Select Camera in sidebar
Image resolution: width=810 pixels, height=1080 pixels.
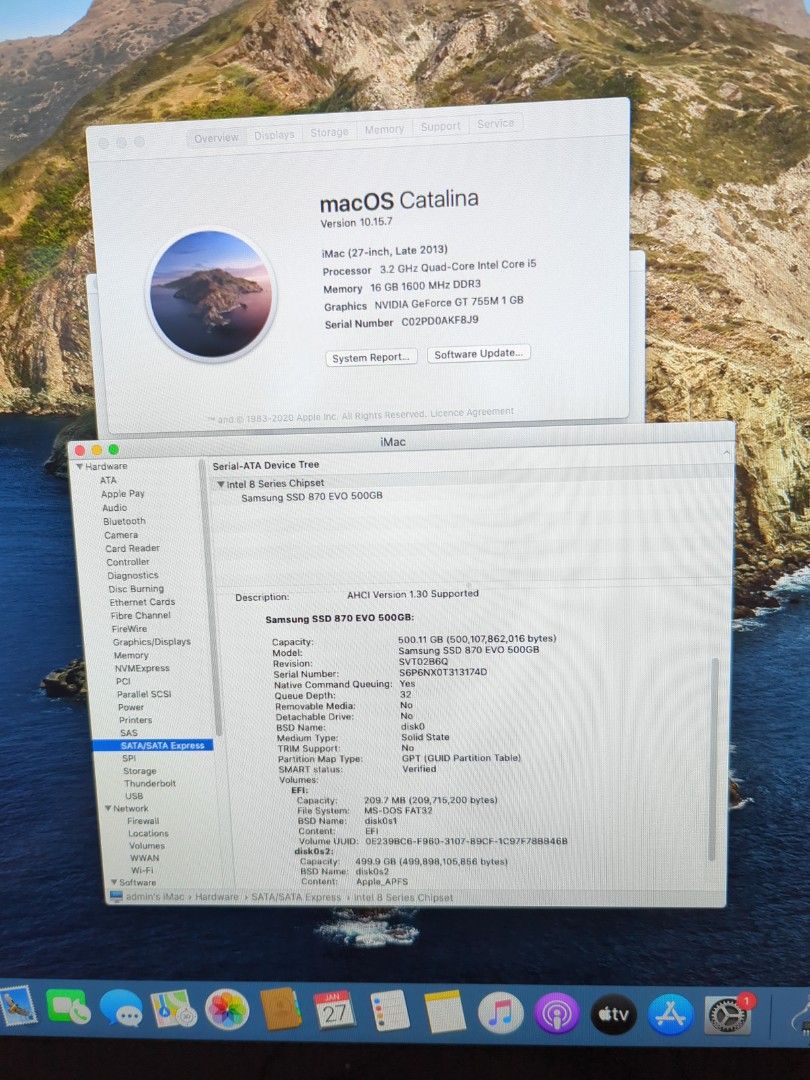[121, 535]
